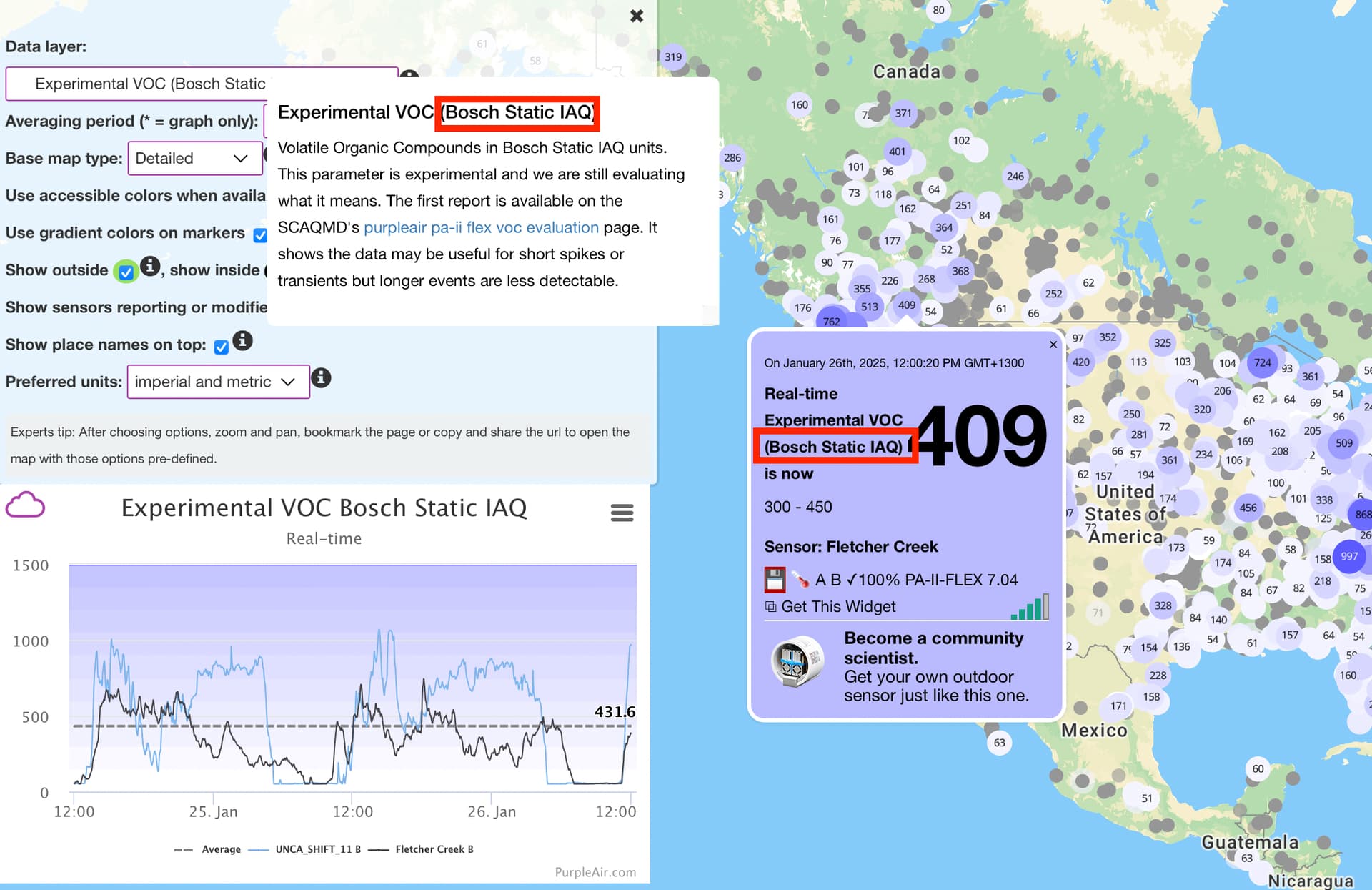
Task: Click the 300 - 450 range text
Action: [x=798, y=507]
